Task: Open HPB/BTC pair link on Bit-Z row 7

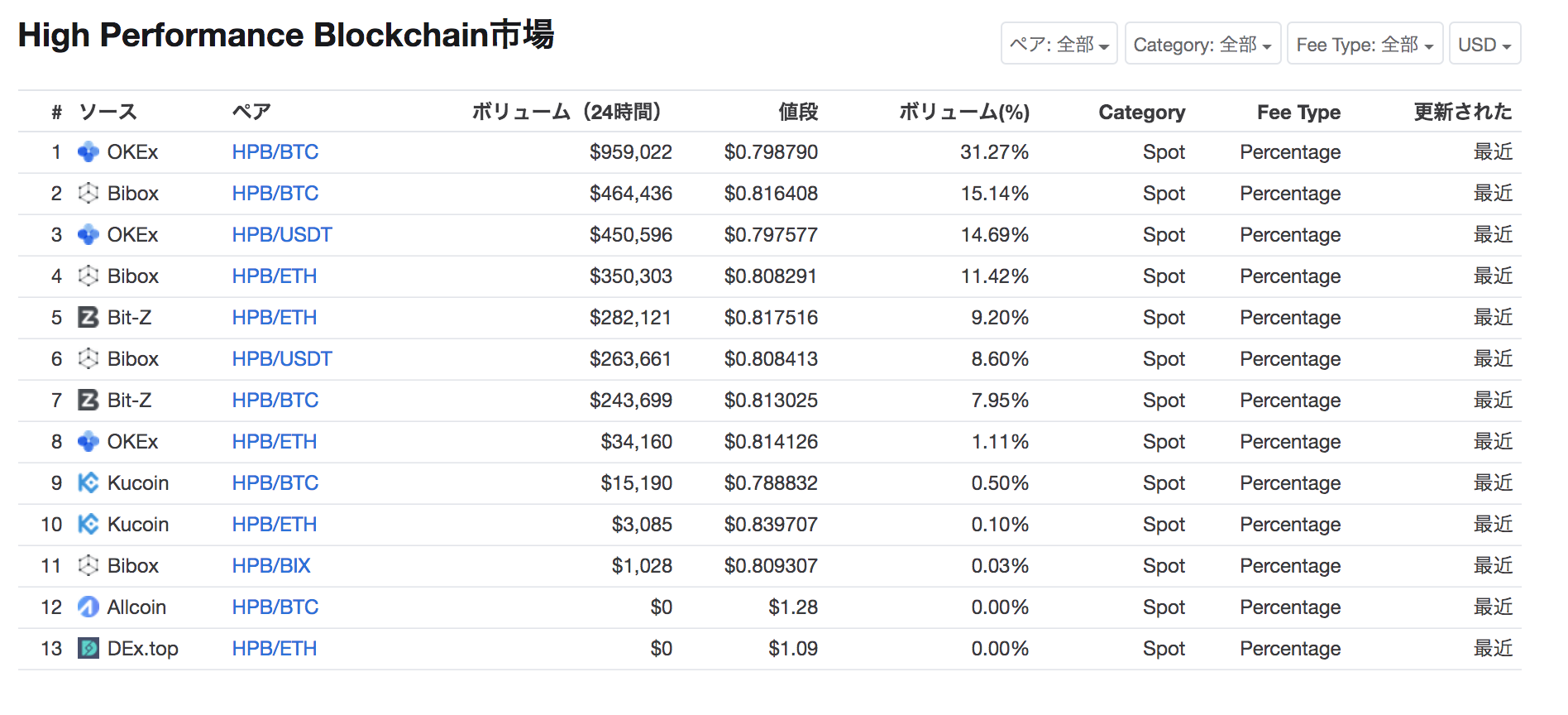Action: [x=275, y=401]
